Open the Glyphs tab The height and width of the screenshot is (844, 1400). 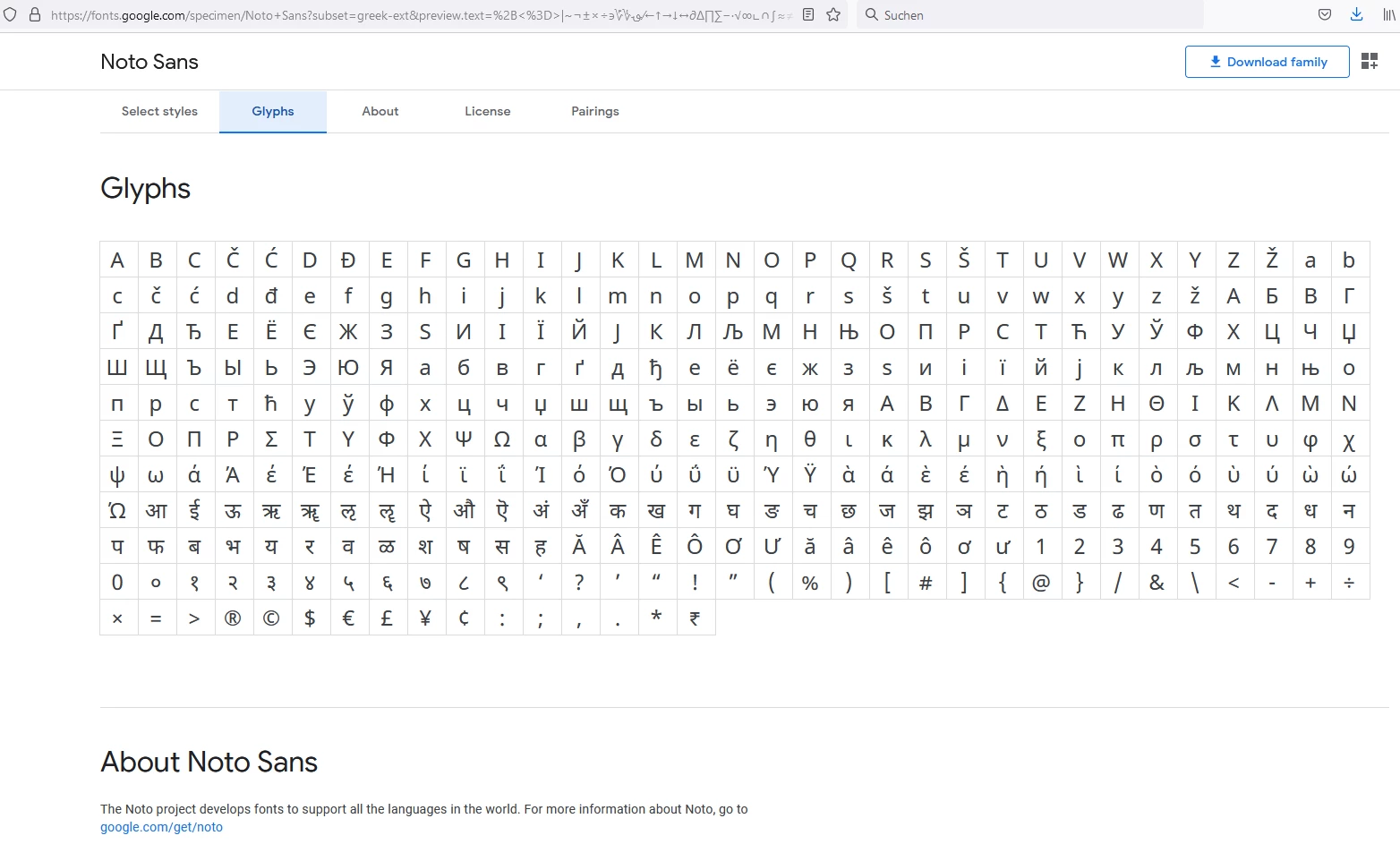pos(273,111)
